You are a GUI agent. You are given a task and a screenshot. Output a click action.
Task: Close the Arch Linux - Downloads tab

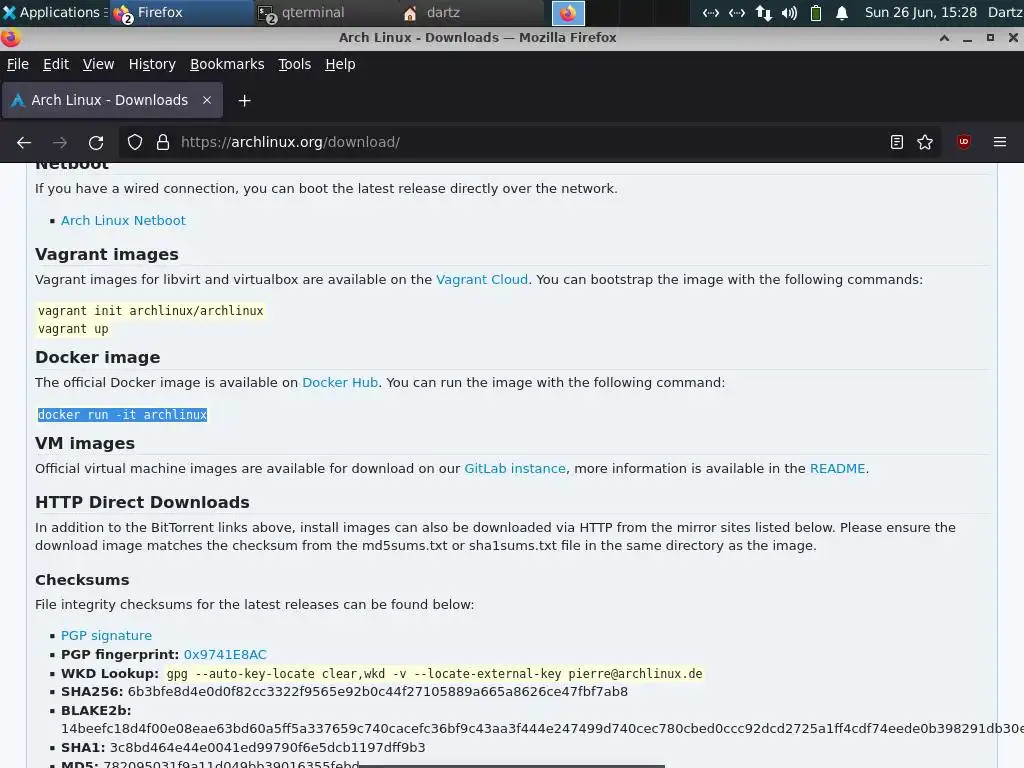(206, 100)
